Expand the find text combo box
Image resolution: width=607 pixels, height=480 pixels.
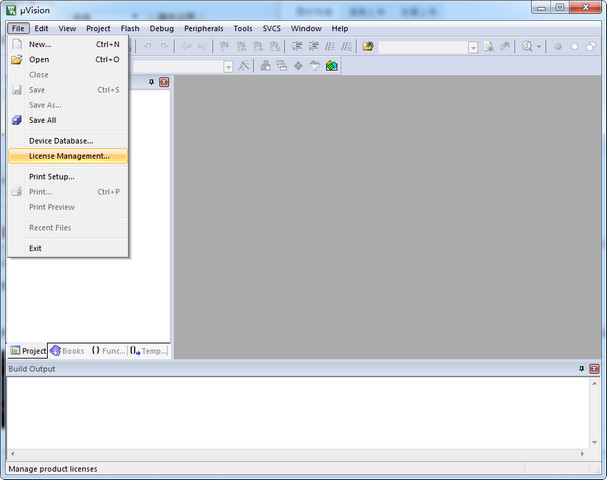[470, 46]
